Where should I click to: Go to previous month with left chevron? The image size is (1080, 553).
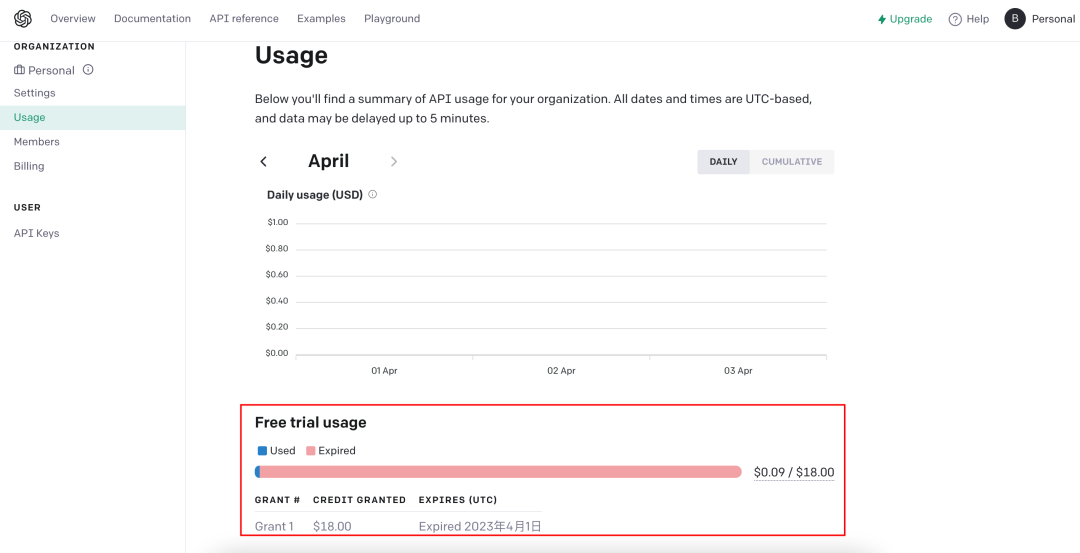tap(264, 162)
